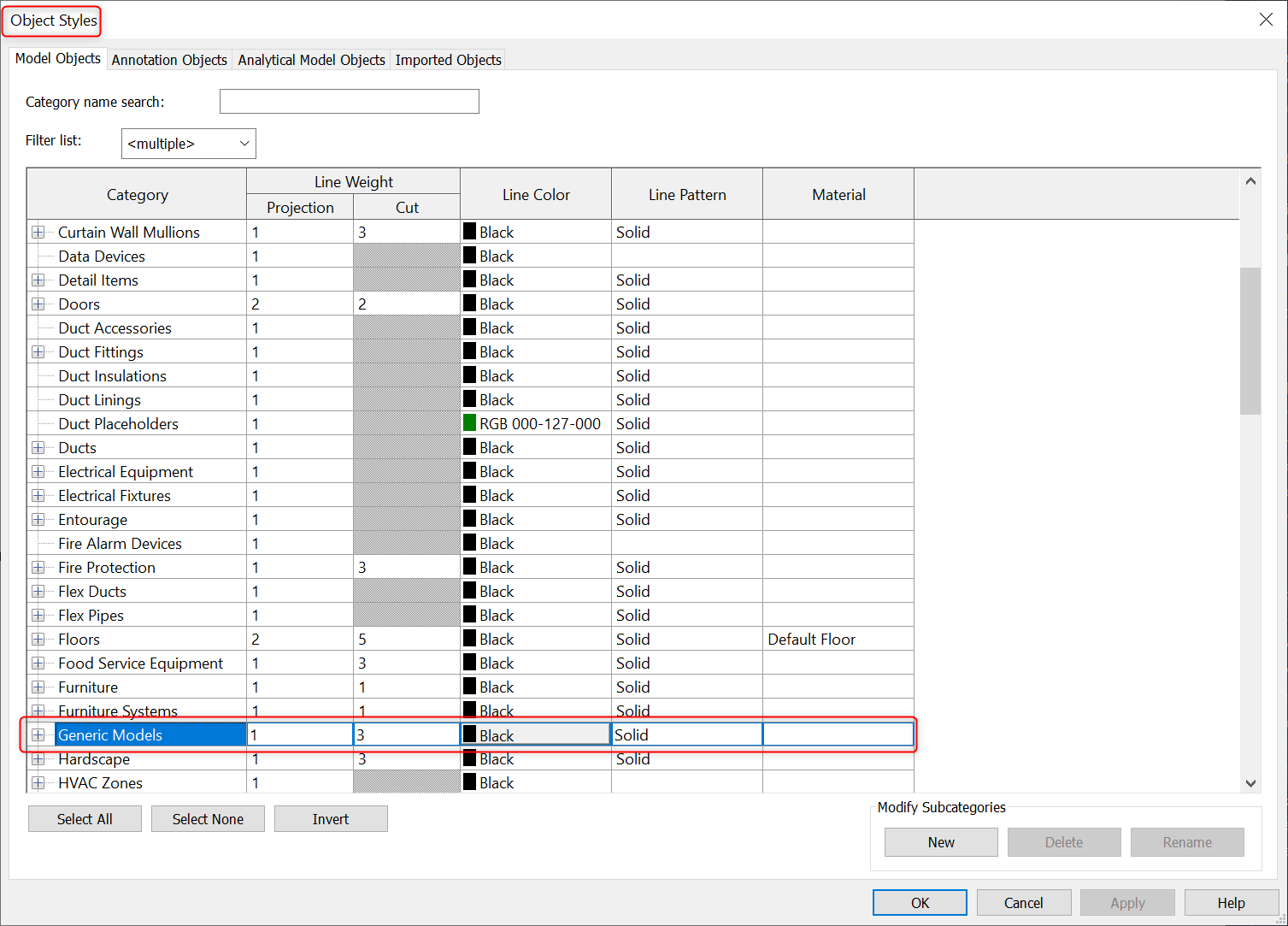Expand the Electrical Equipment category
This screenshot has height=926, width=1288.
[x=38, y=472]
